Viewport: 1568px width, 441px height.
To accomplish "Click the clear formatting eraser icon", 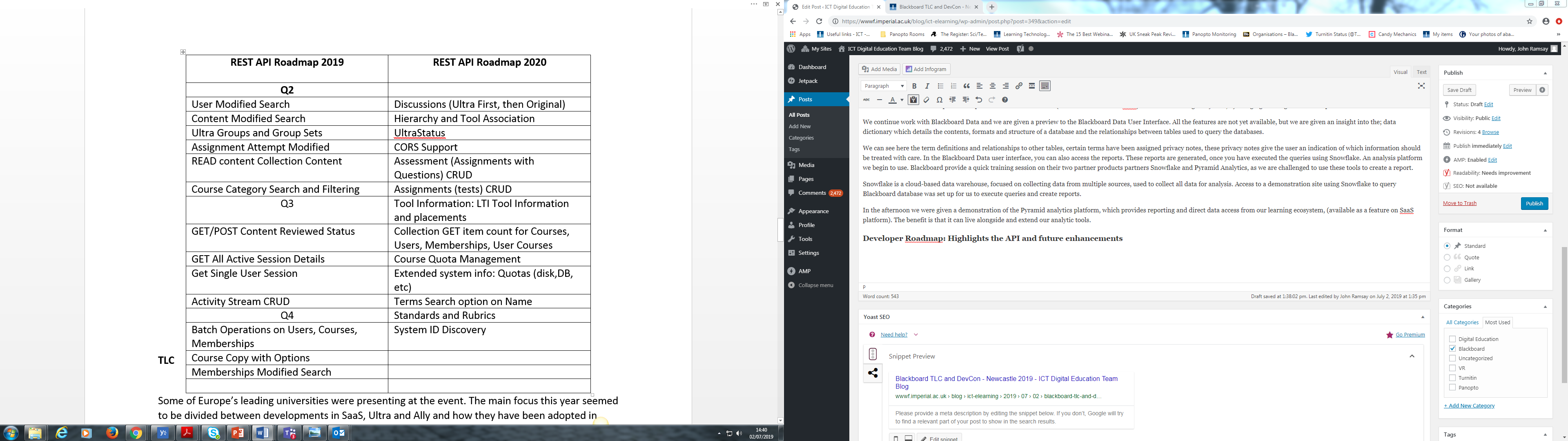I will click(927, 100).
